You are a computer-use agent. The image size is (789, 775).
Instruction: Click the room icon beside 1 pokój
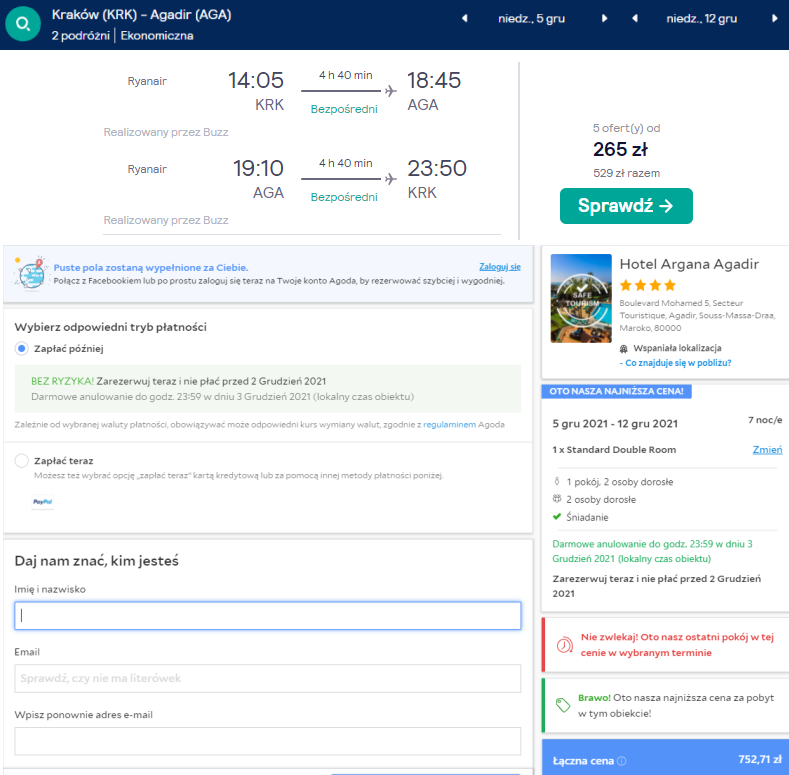pyautogui.click(x=557, y=482)
